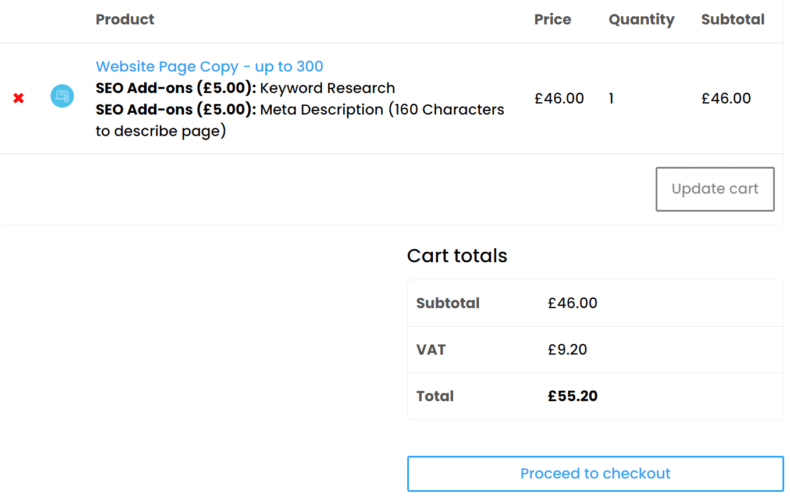790x500 pixels.
Task: Click the VAT label in Cart totals
Action: (431, 350)
